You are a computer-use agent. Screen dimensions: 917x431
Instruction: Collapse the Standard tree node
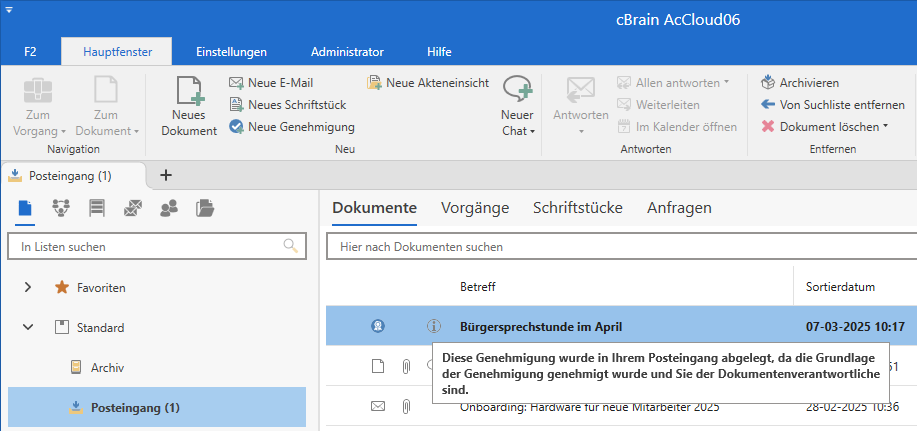pos(28,327)
